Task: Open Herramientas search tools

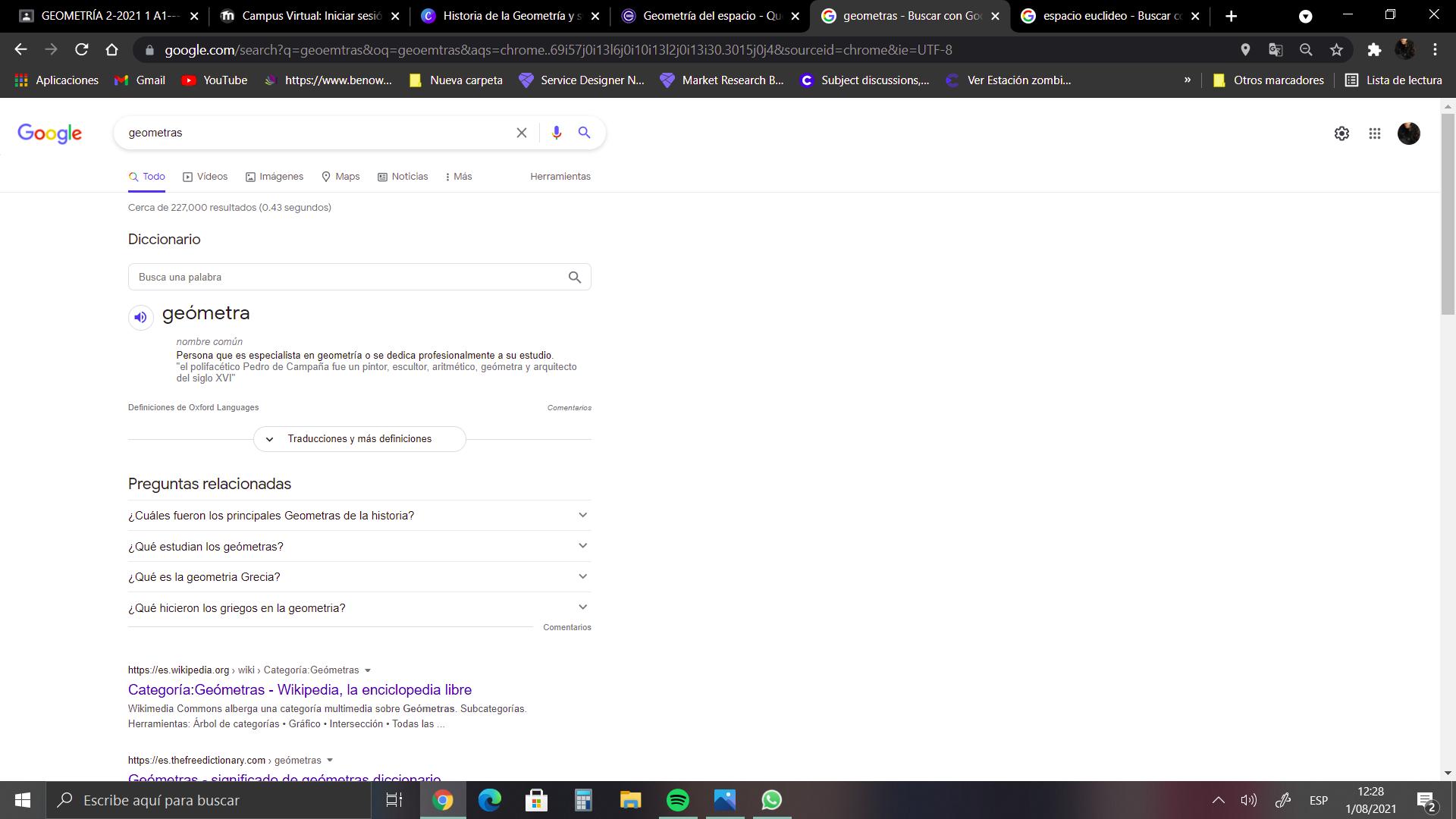Action: pyautogui.click(x=560, y=177)
